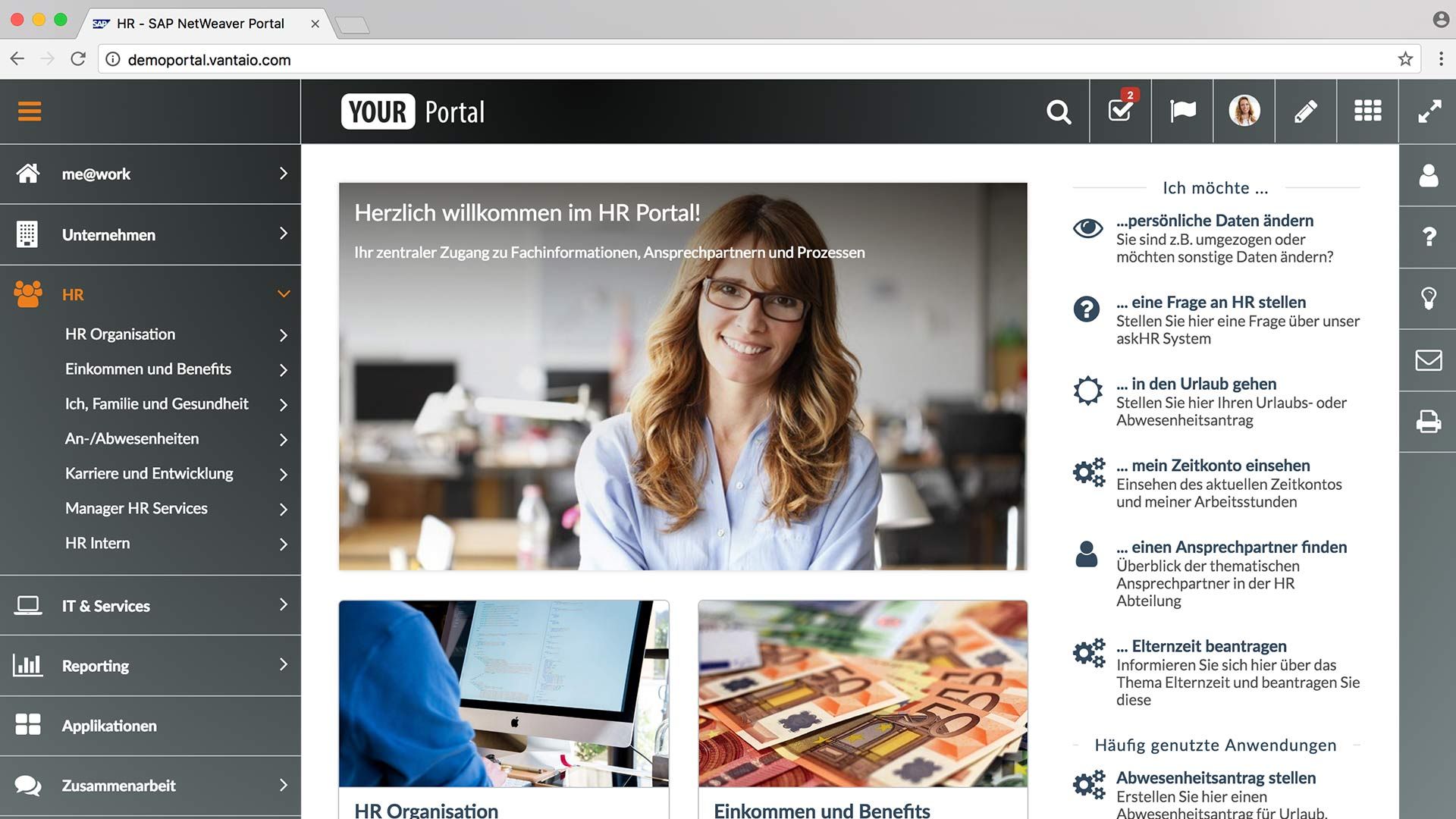Click the …persönliche Daten ändern link
The height and width of the screenshot is (819, 1456).
point(1215,220)
